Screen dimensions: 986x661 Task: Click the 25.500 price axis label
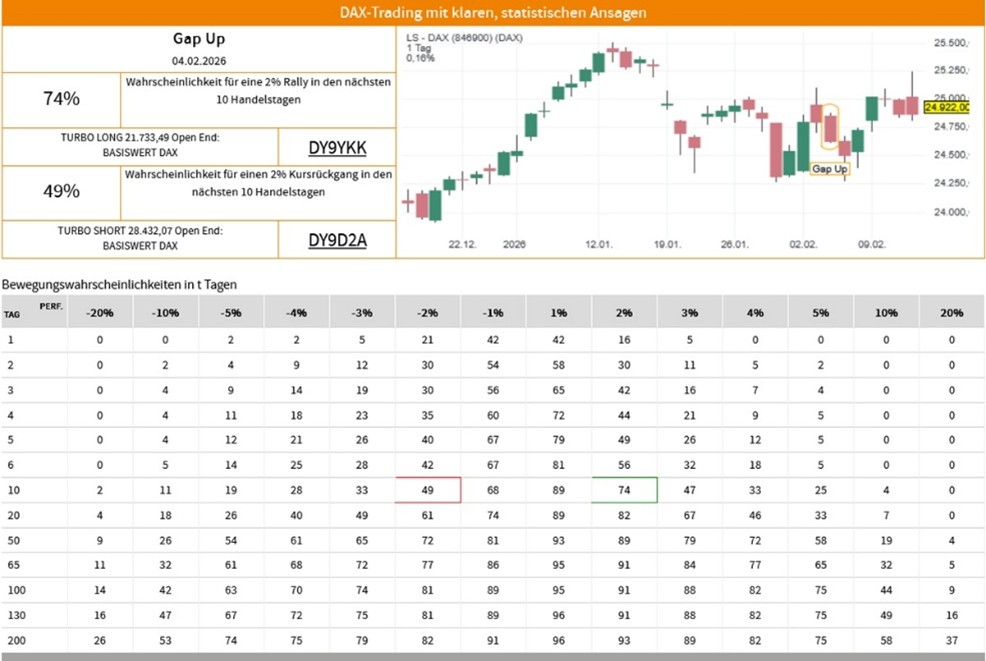point(950,44)
